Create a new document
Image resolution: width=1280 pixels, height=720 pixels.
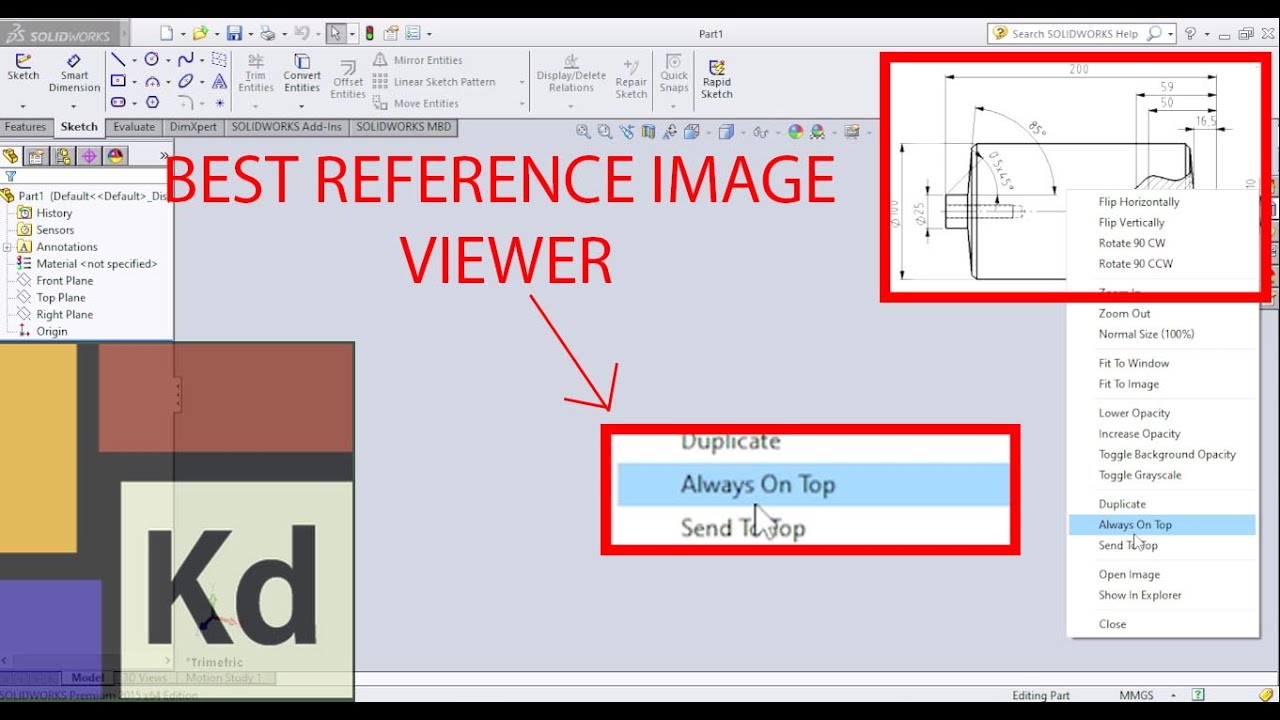[166, 33]
